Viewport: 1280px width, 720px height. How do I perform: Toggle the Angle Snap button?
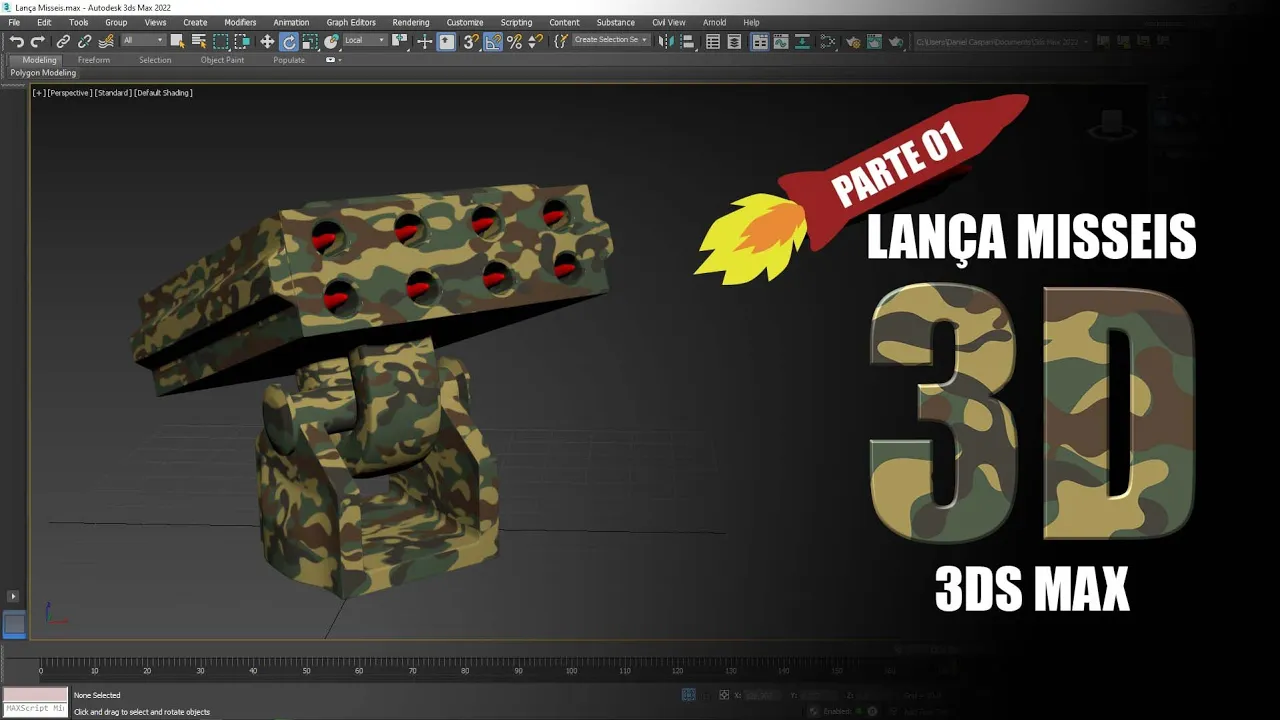pyautogui.click(x=493, y=41)
